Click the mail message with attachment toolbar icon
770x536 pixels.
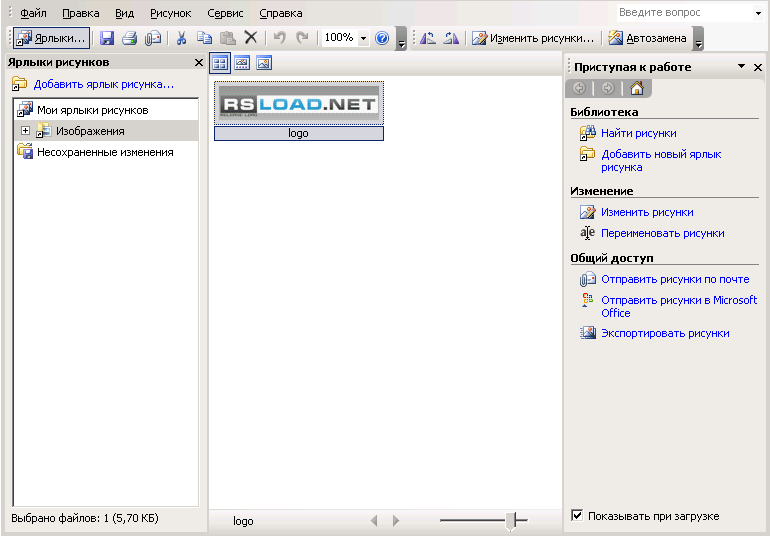pyautogui.click(x=153, y=38)
